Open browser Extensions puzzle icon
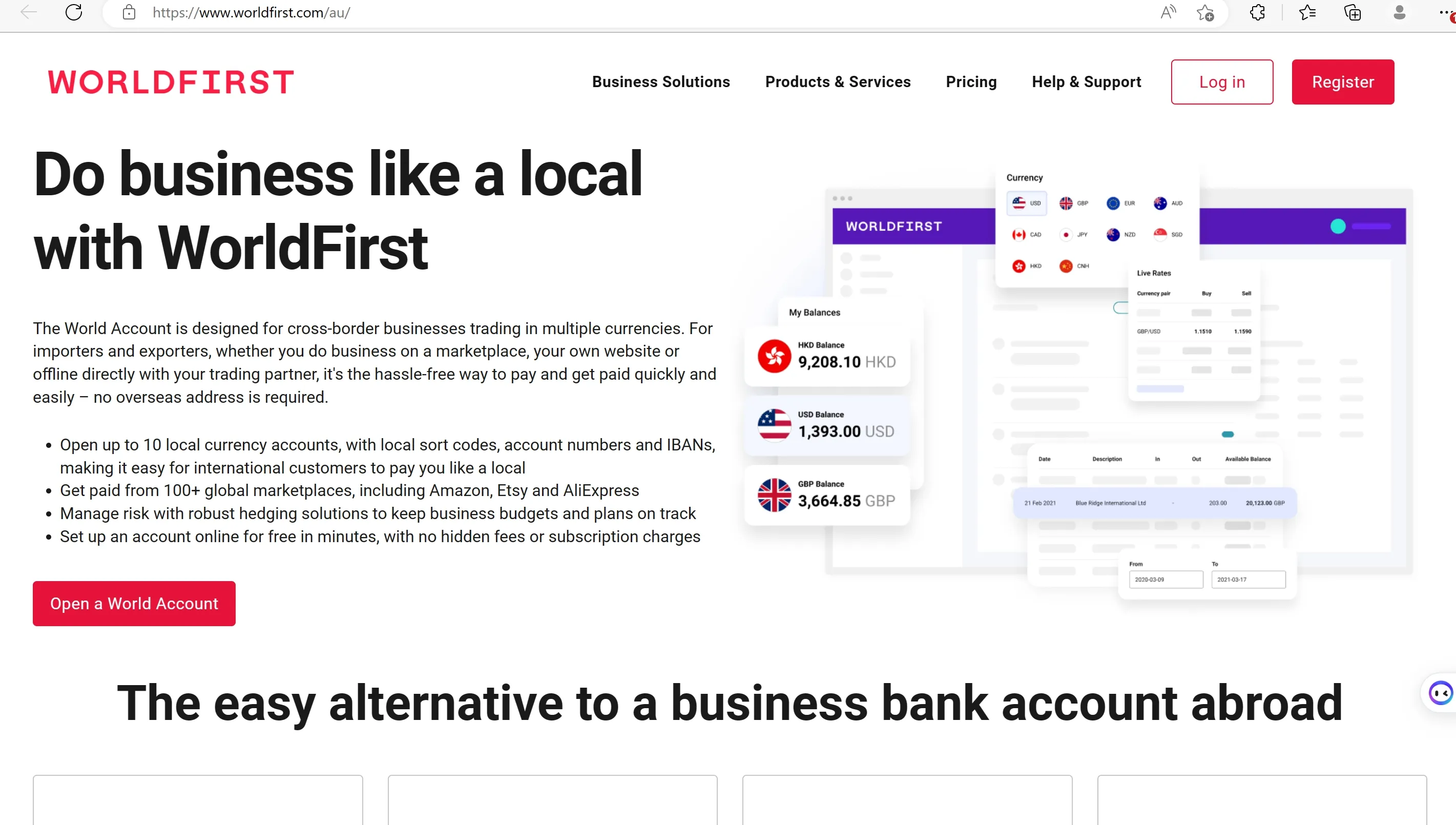This screenshot has width=1456, height=825. pos(1257,12)
